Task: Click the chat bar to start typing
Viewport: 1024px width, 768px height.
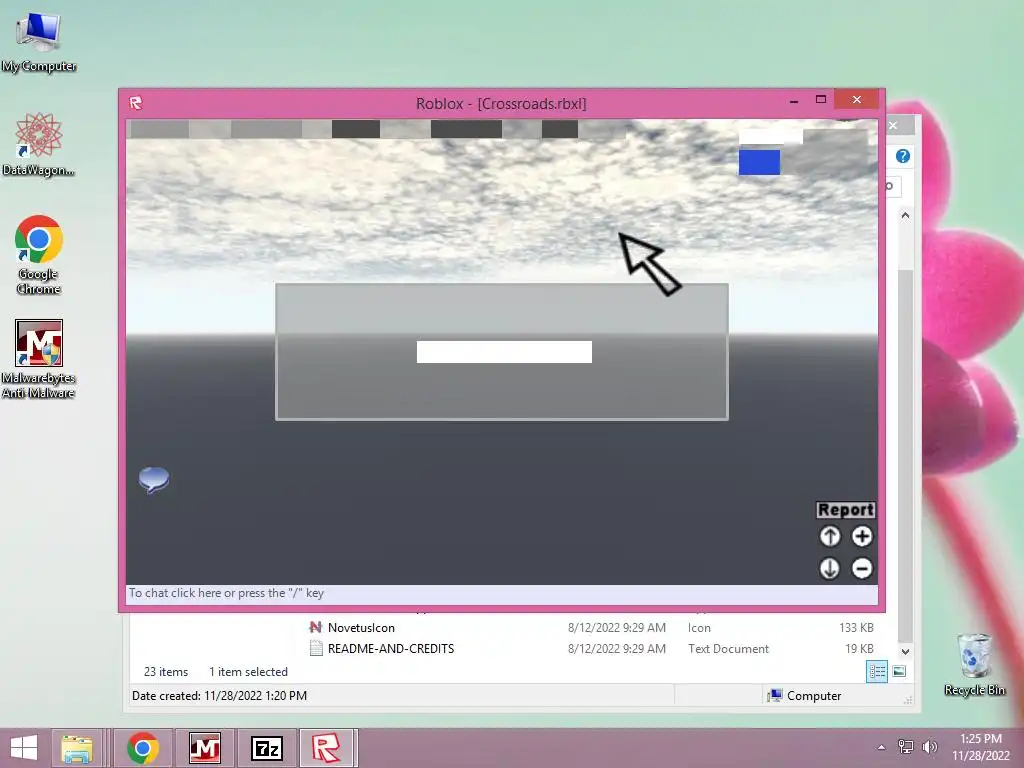Action: coord(502,593)
